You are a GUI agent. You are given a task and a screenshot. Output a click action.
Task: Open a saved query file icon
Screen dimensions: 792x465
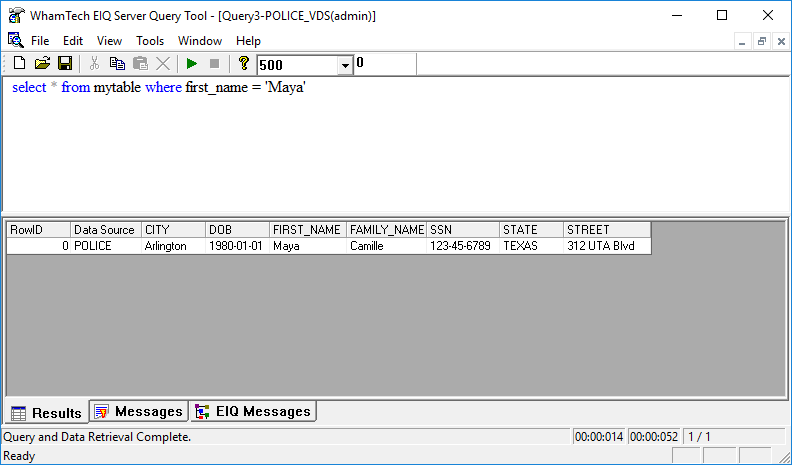click(x=42, y=63)
